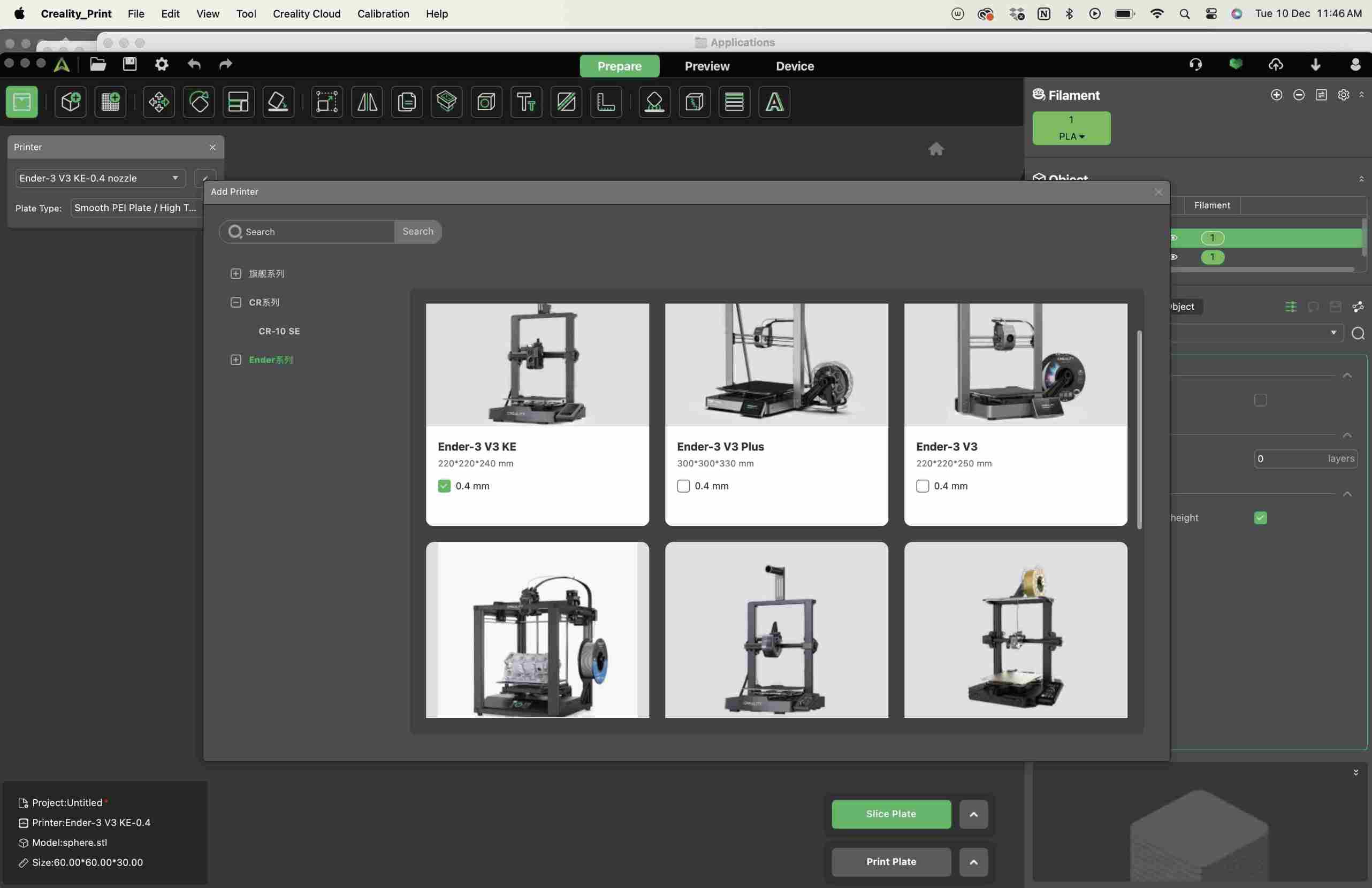Select the Support painting tool icon
1372x888 pixels.
point(654,102)
